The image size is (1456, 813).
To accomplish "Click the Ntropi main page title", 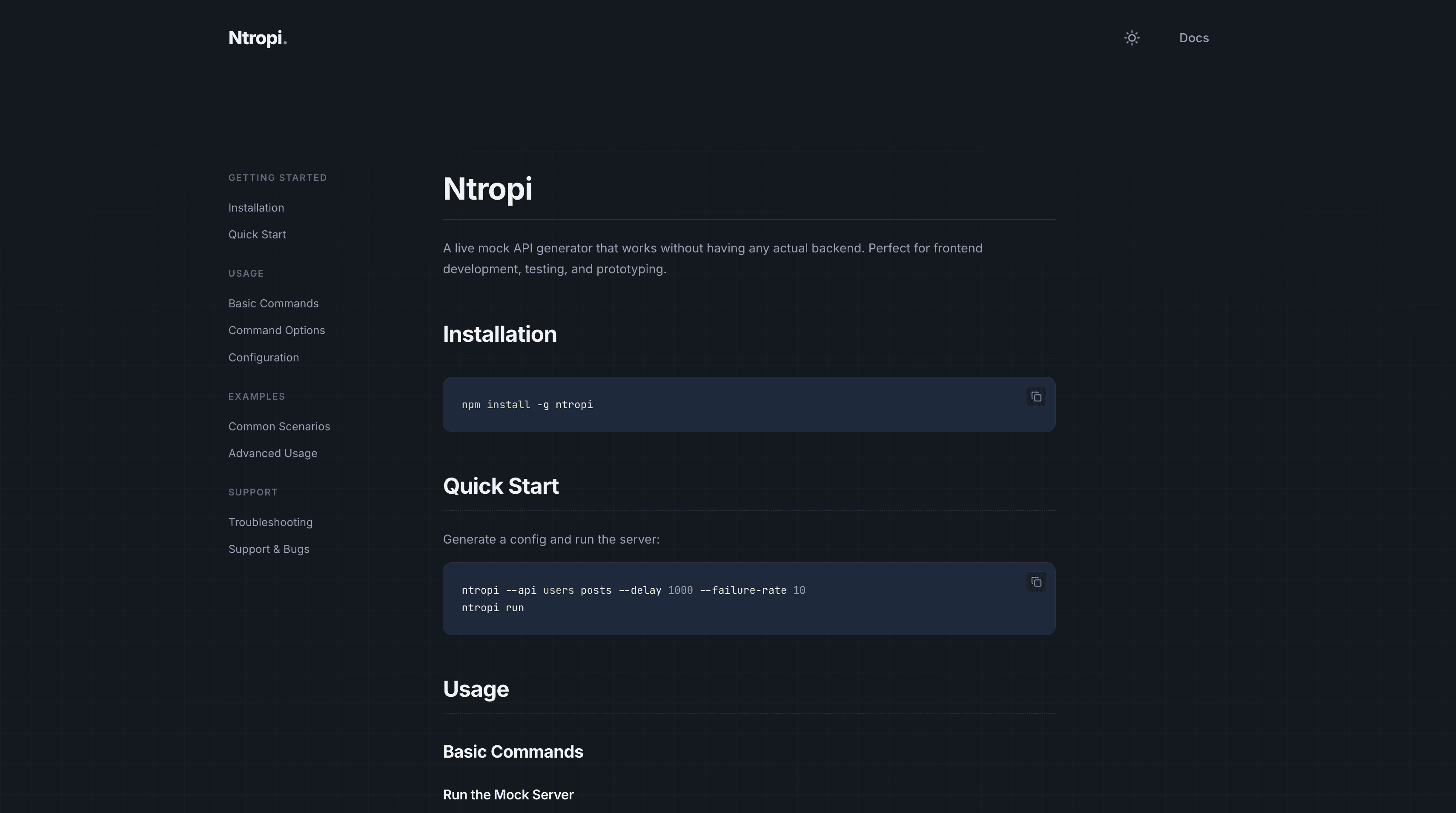I will 488,189.
